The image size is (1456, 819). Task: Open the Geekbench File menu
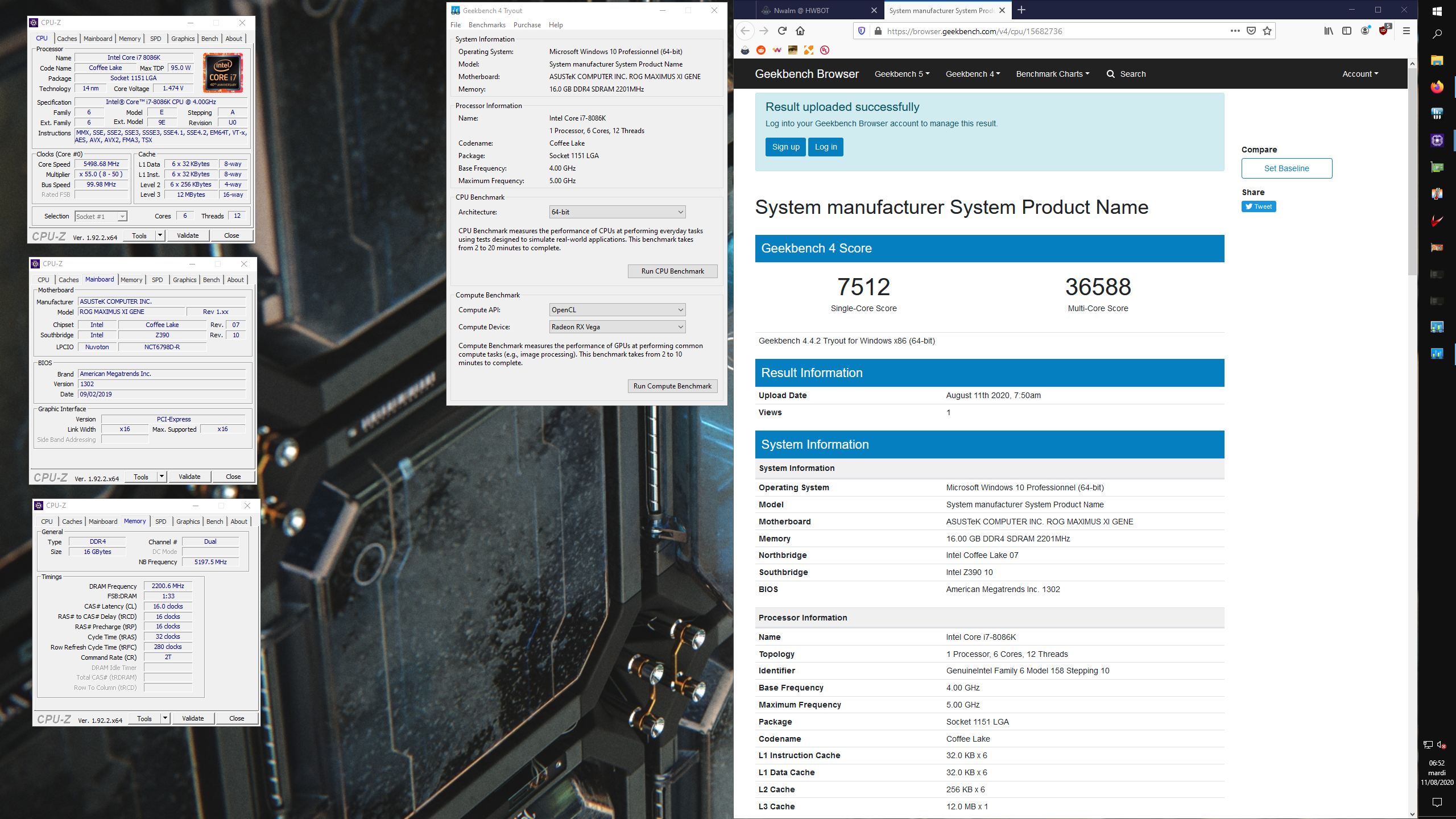tap(456, 25)
